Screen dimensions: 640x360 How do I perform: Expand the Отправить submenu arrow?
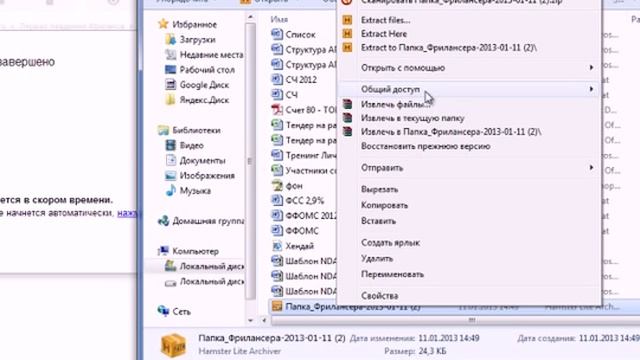pyautogui.click(x=591, y=168)
